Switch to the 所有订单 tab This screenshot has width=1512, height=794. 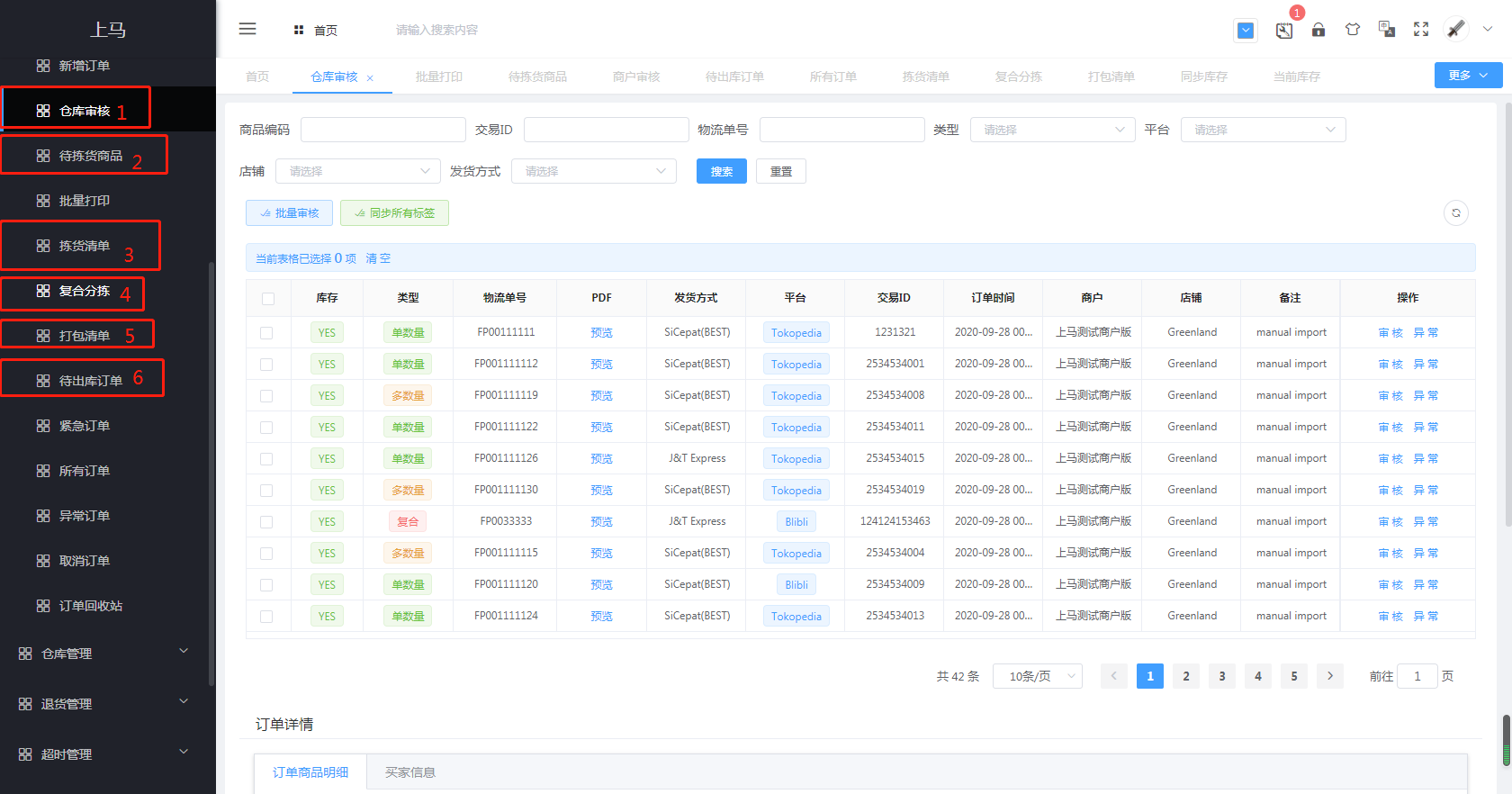[833, 77]
